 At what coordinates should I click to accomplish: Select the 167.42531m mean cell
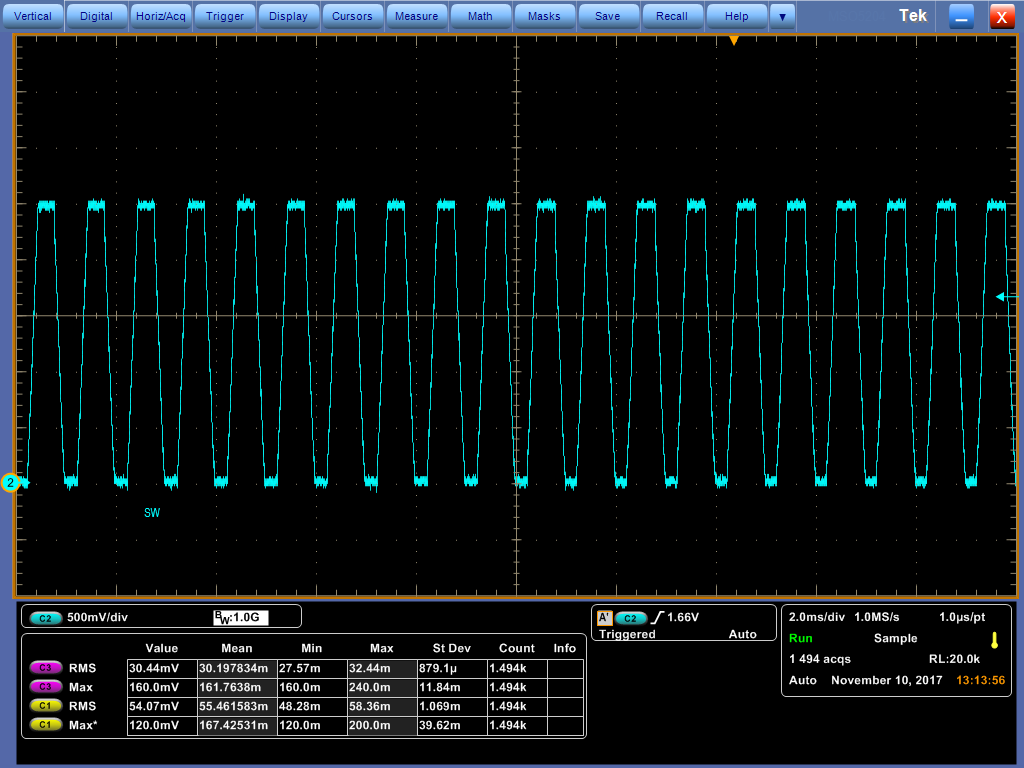click(237, 725)
